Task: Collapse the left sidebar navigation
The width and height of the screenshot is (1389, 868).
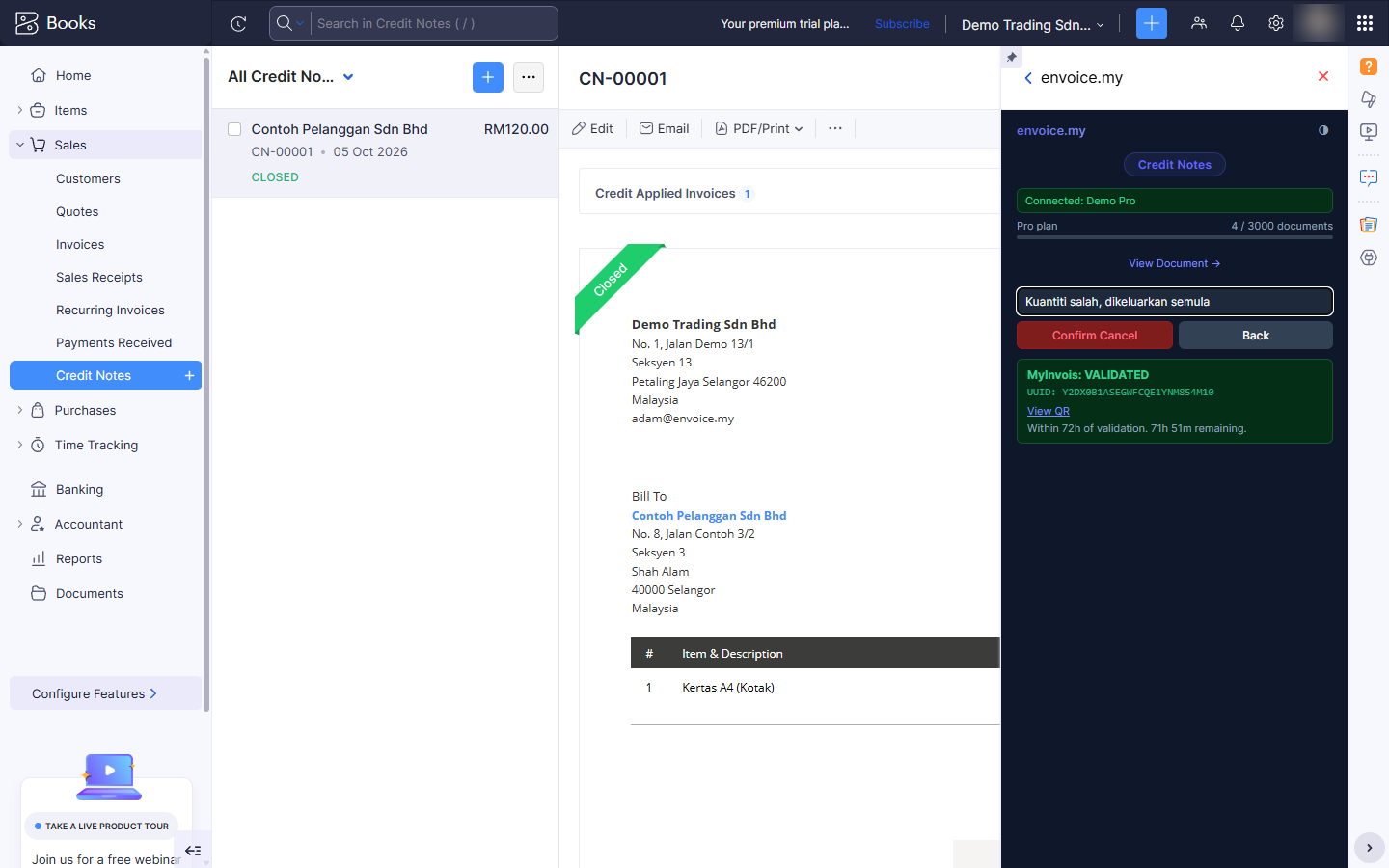Action: click(x=193, y=851)
